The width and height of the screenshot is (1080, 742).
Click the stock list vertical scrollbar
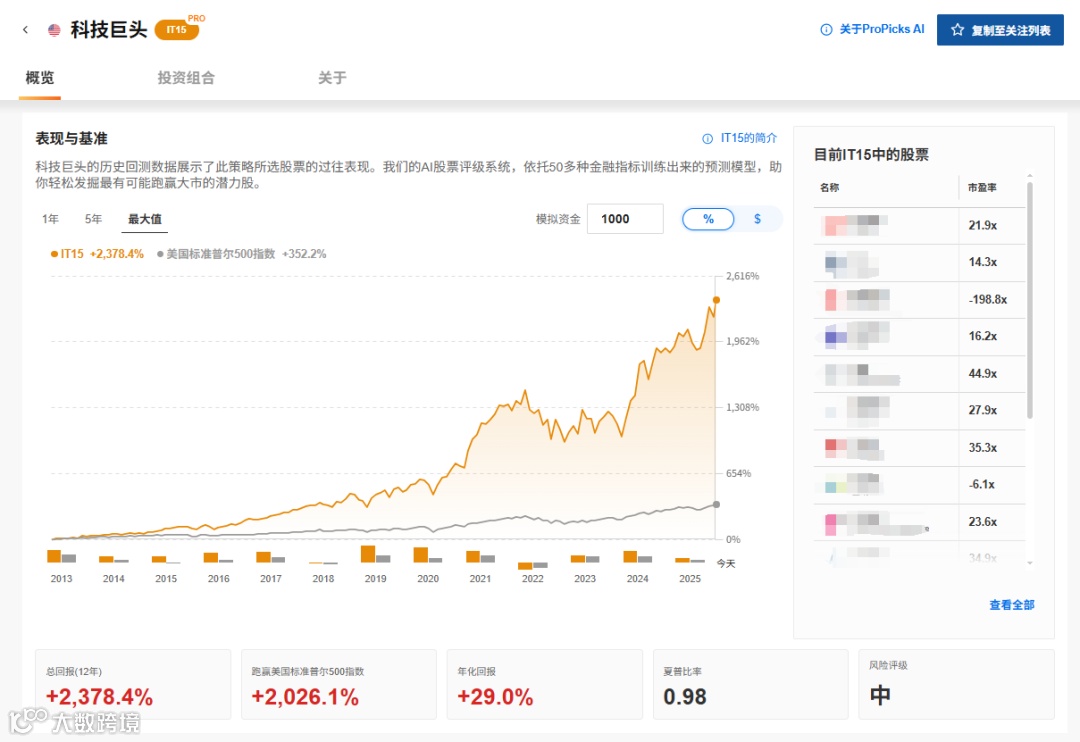pos(1030,300)
